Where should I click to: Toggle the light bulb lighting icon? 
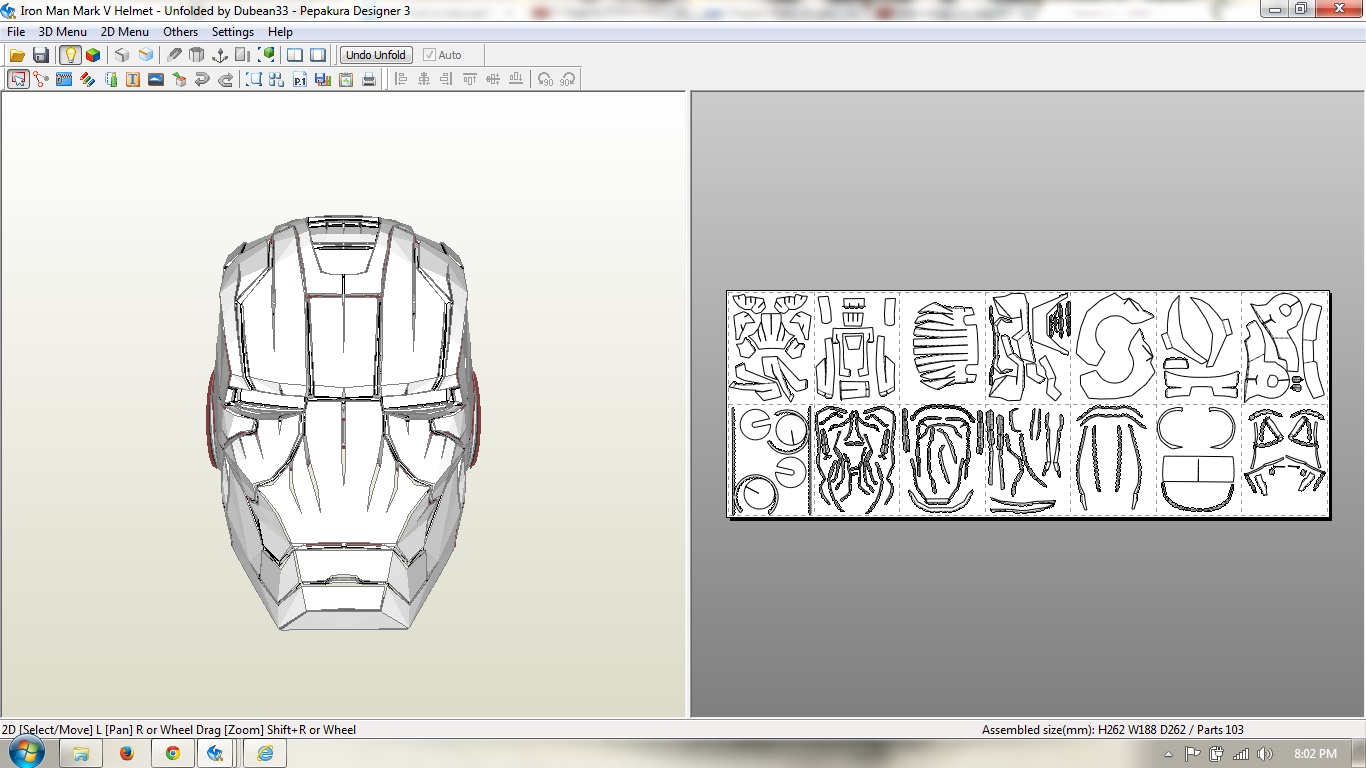70,55
